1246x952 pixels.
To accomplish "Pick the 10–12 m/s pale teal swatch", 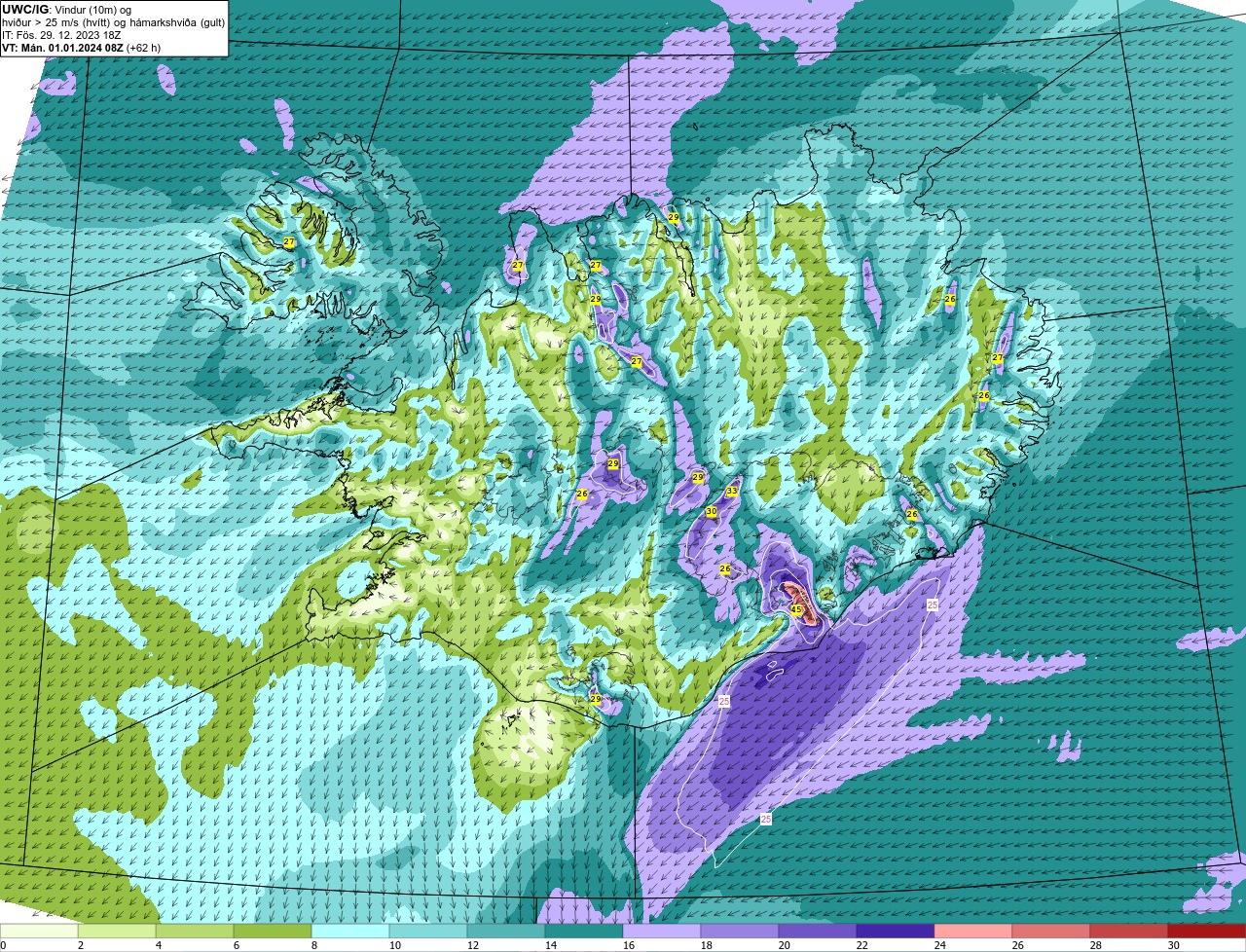I will 428,931.
